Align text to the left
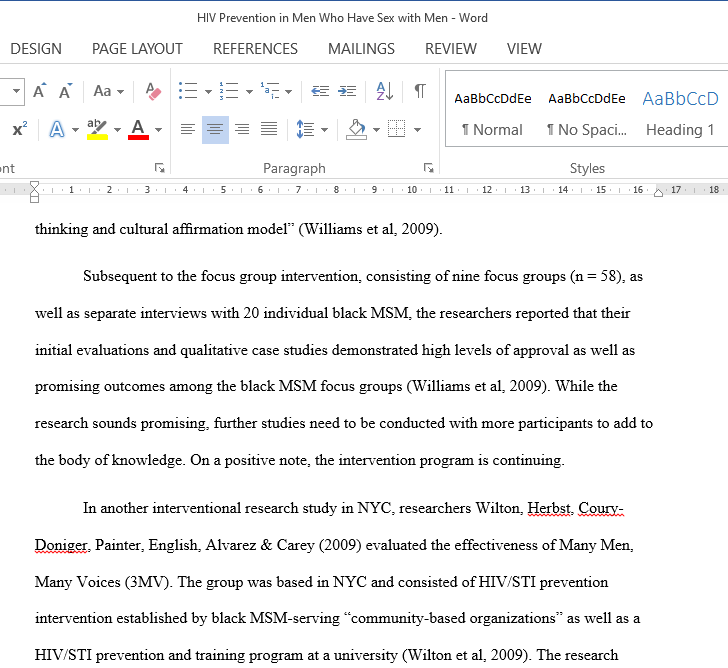The height and width of the screenshot is (668, 728). (188, 129)
